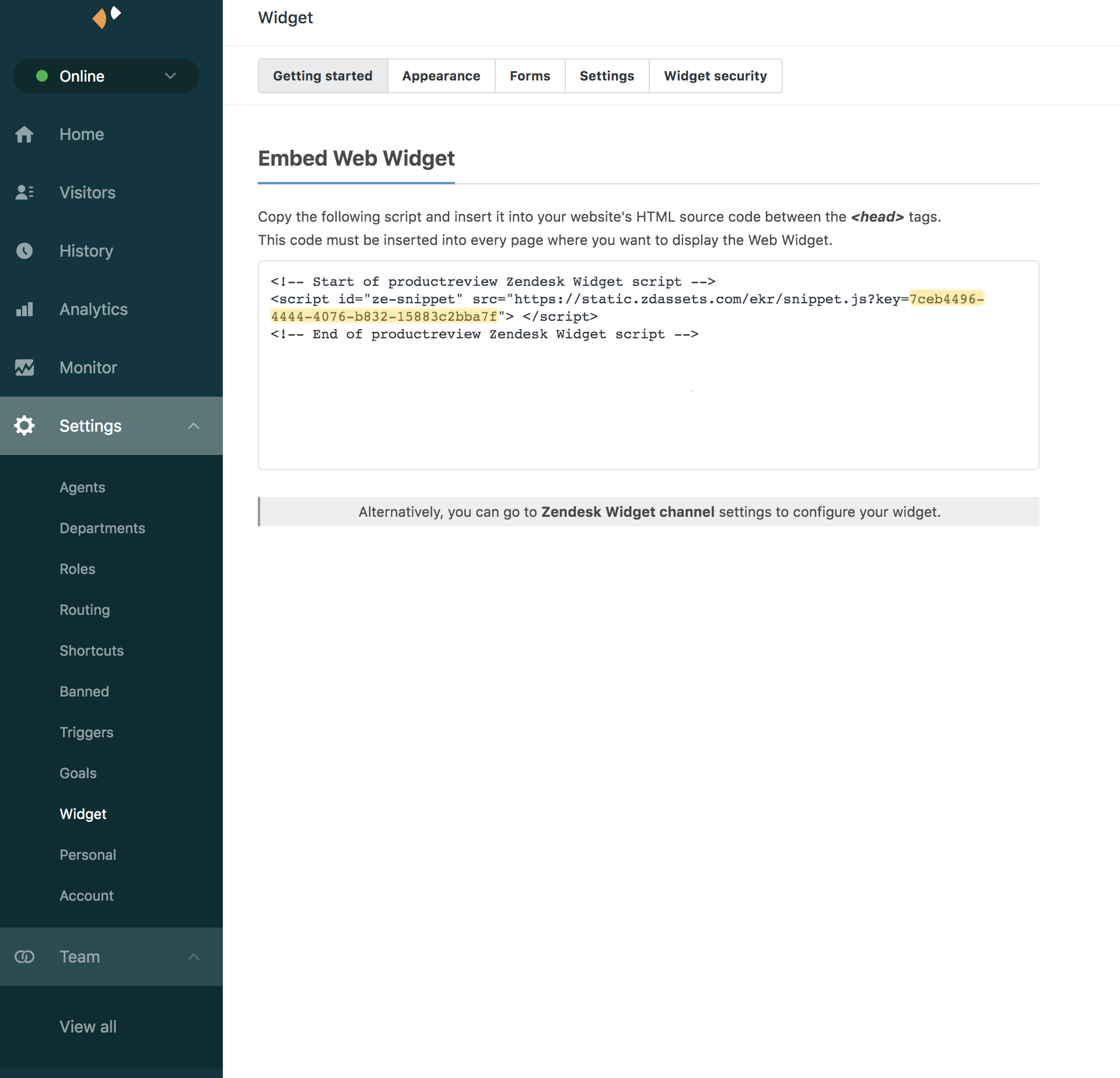Select Settings in the sidebar
This screenshot has height=1078, width=1120.
click(x=111, y=426)
